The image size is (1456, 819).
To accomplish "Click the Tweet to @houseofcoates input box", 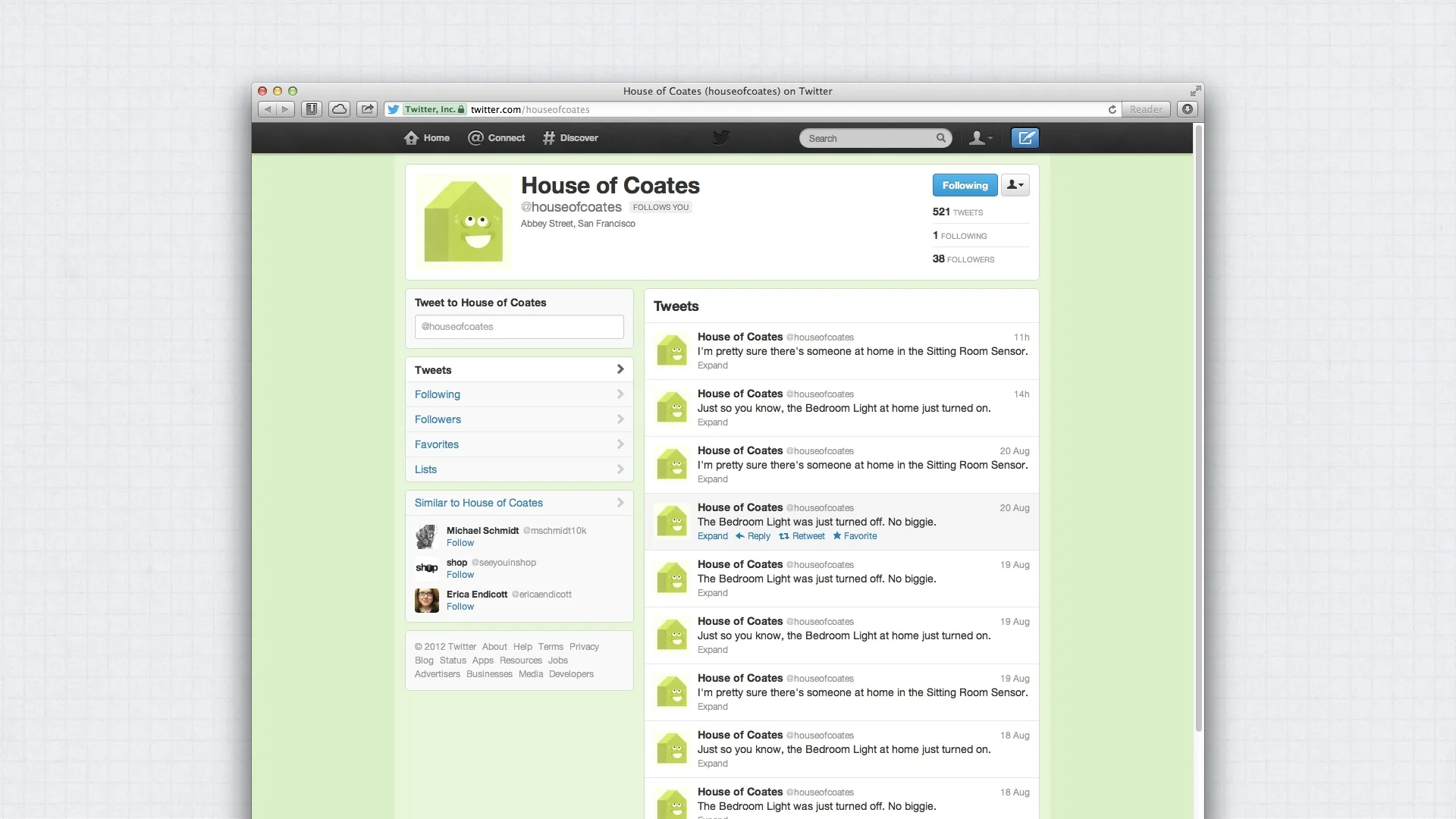I will coord(519,327).
